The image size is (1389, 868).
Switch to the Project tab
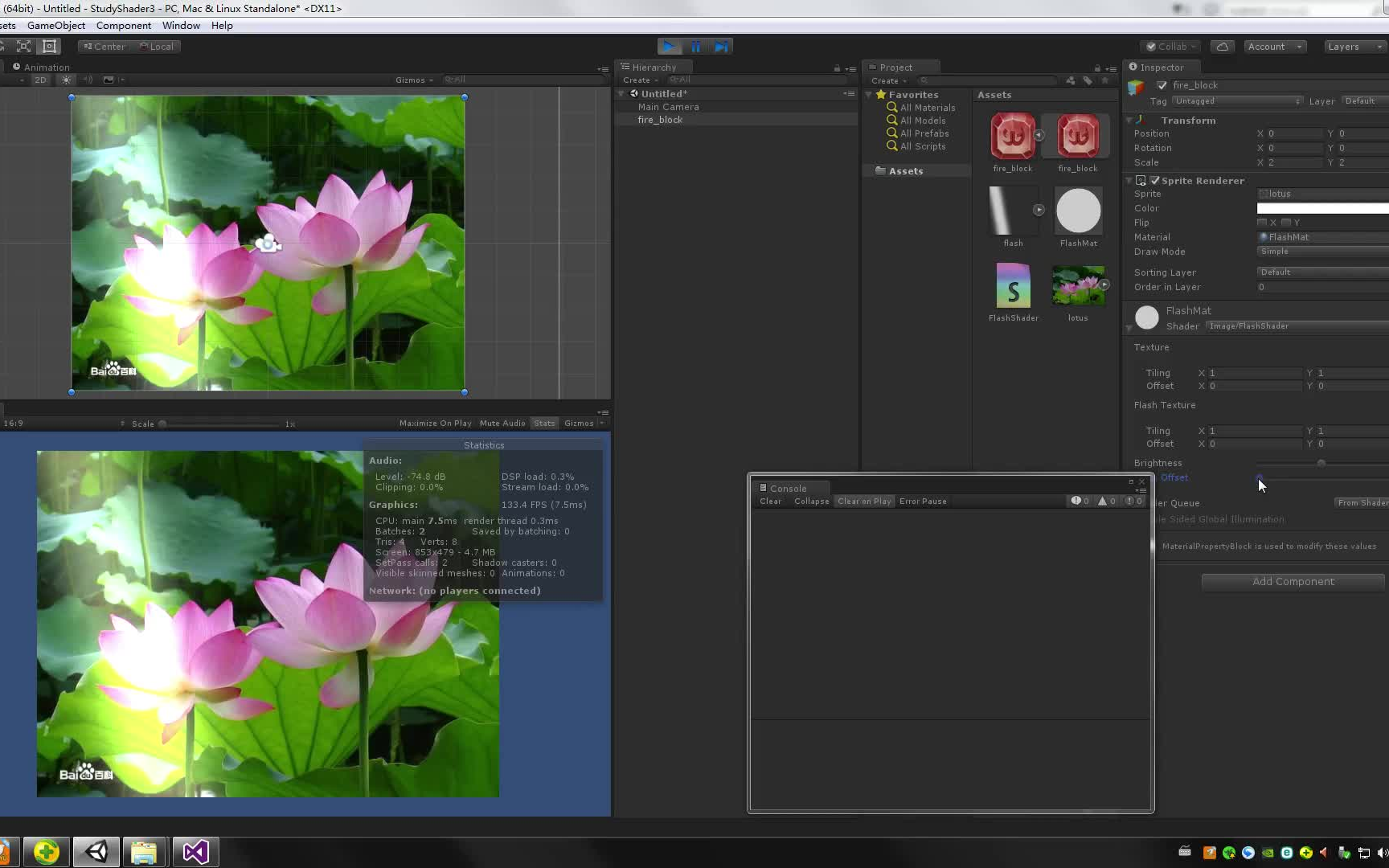[895, 67]
